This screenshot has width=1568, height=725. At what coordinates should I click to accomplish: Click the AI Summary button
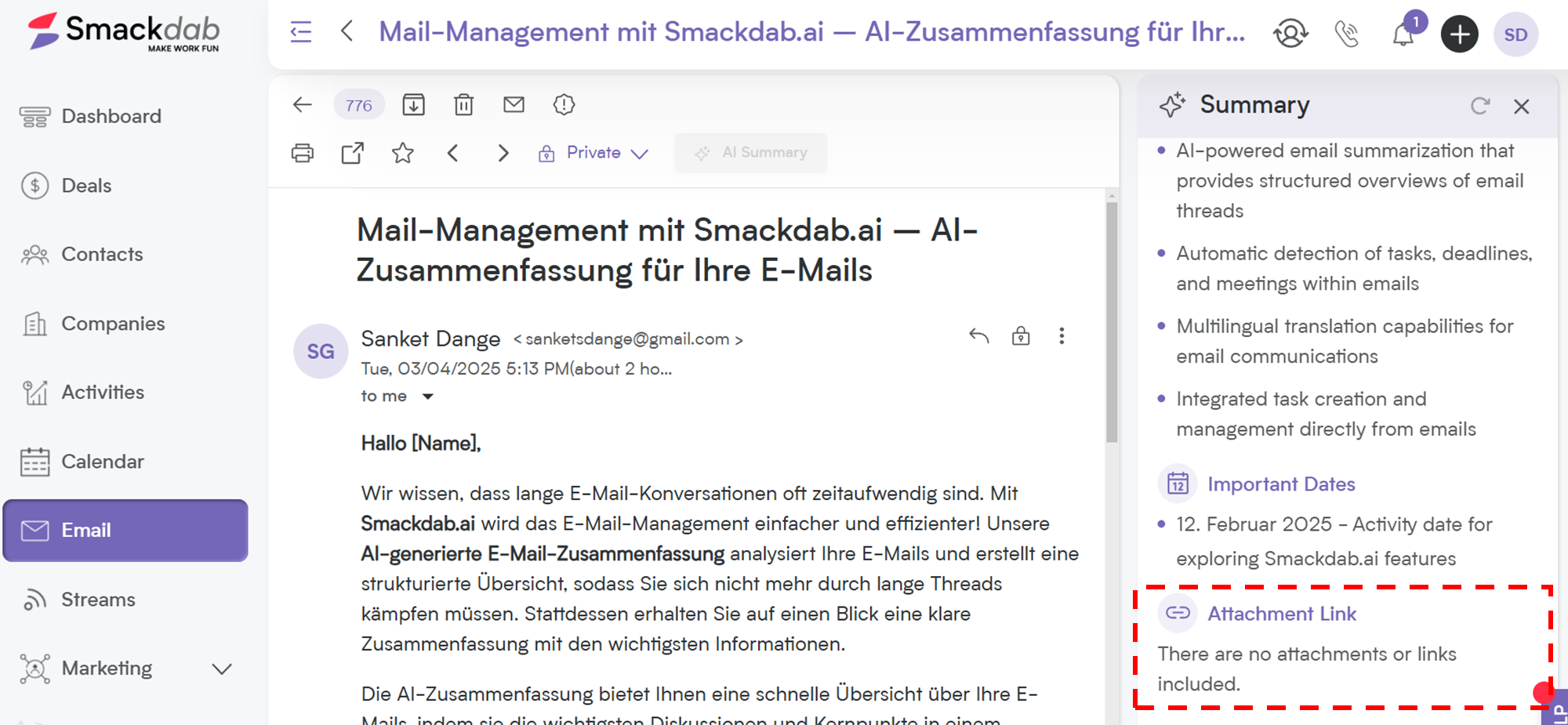tap(750, 153)
